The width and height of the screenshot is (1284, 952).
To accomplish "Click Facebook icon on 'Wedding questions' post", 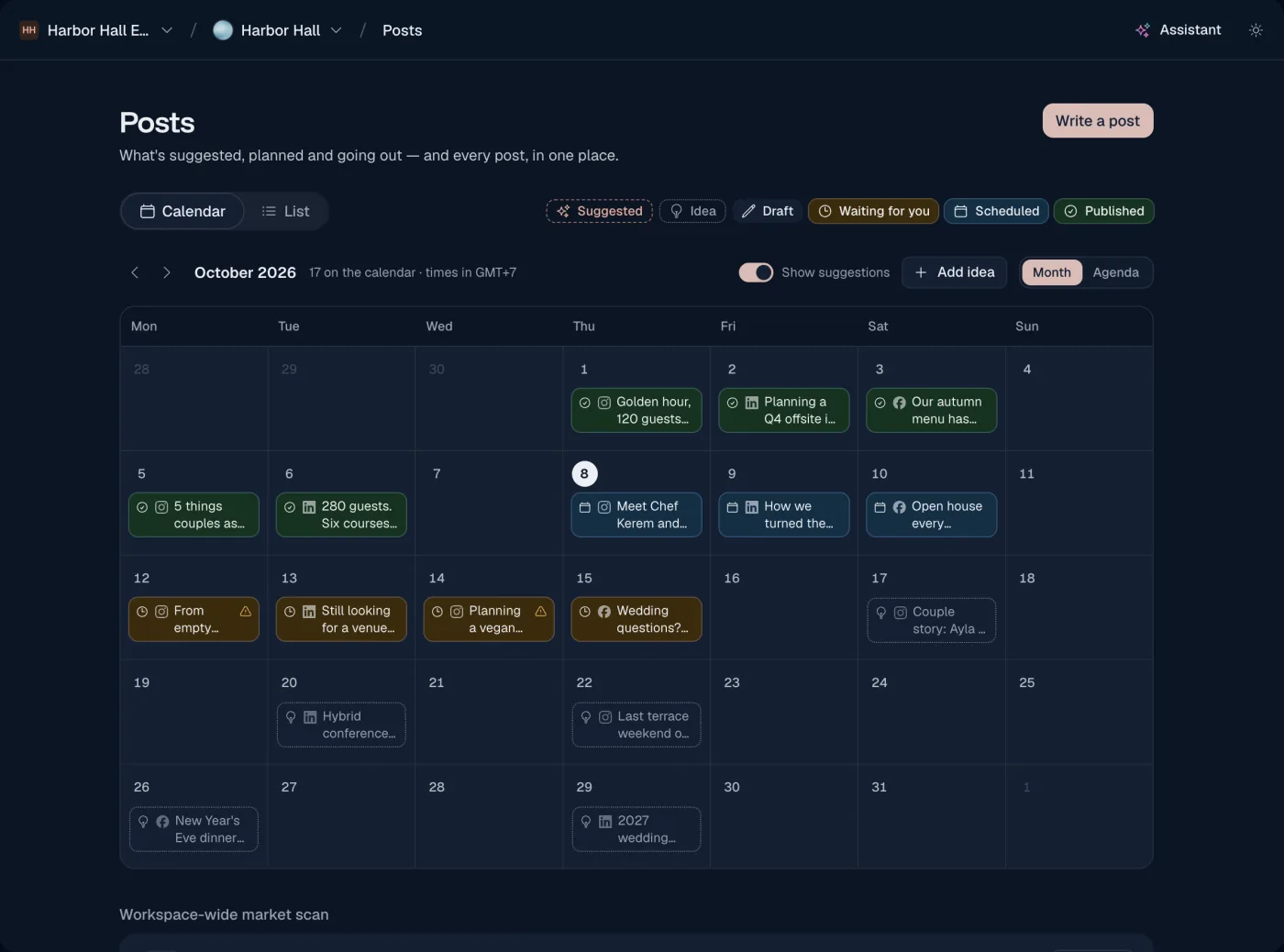I will coord(604,612).
